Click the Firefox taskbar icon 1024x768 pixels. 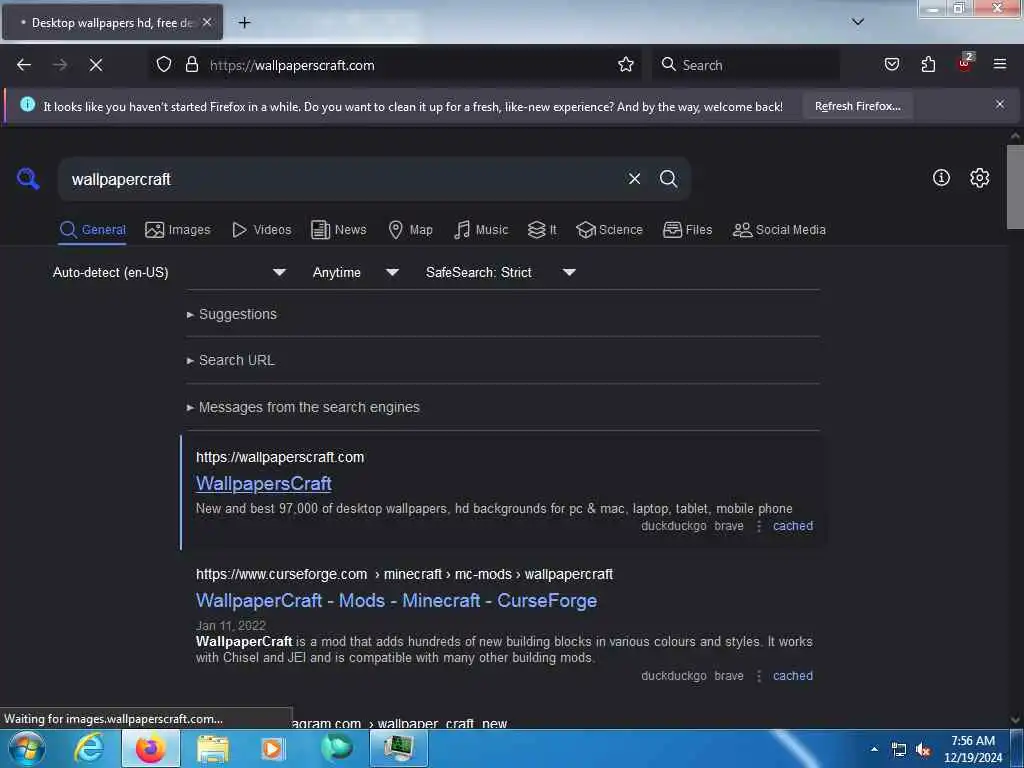[150, 748]
